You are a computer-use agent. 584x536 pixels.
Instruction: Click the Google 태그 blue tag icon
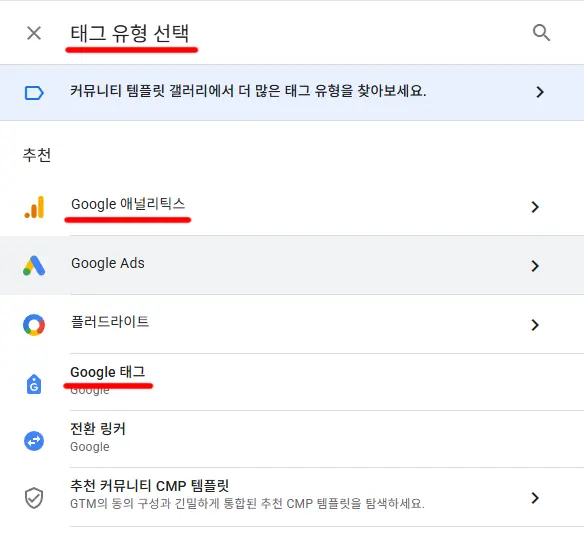(x=34, y=384)
